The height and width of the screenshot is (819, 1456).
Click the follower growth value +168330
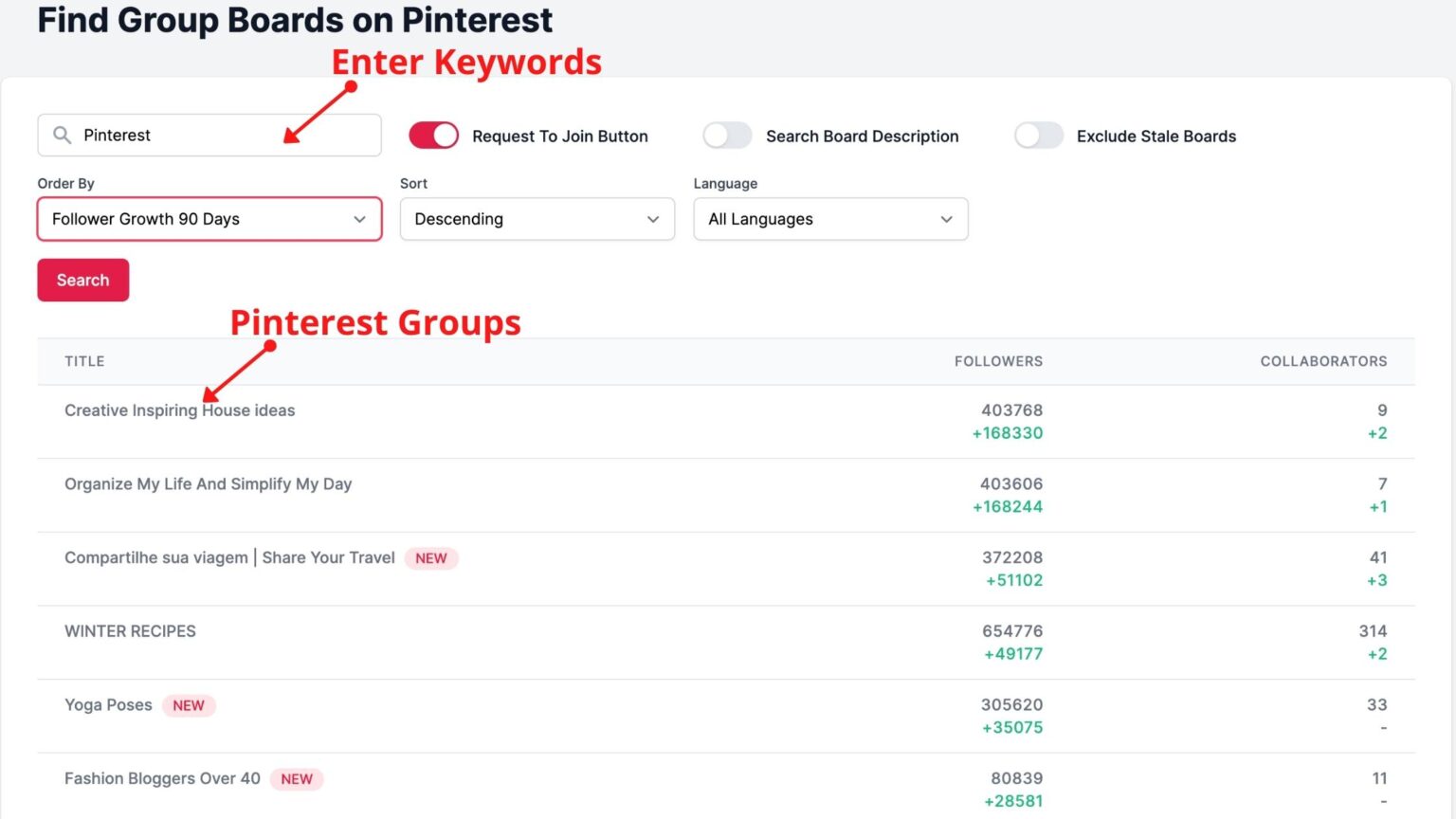click(1008, 433)
